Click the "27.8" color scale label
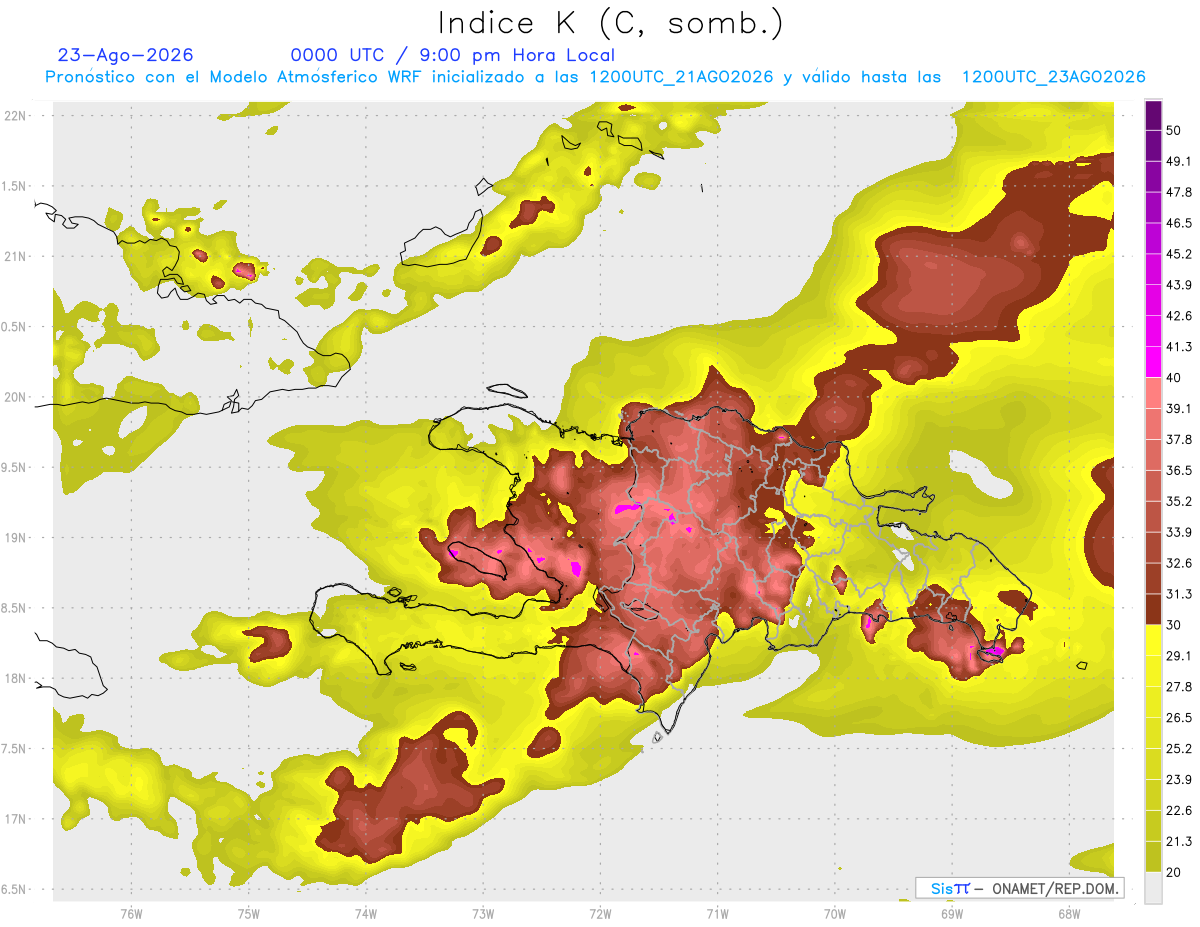This screenshot has height=927, width=1200. point(1179,686)
